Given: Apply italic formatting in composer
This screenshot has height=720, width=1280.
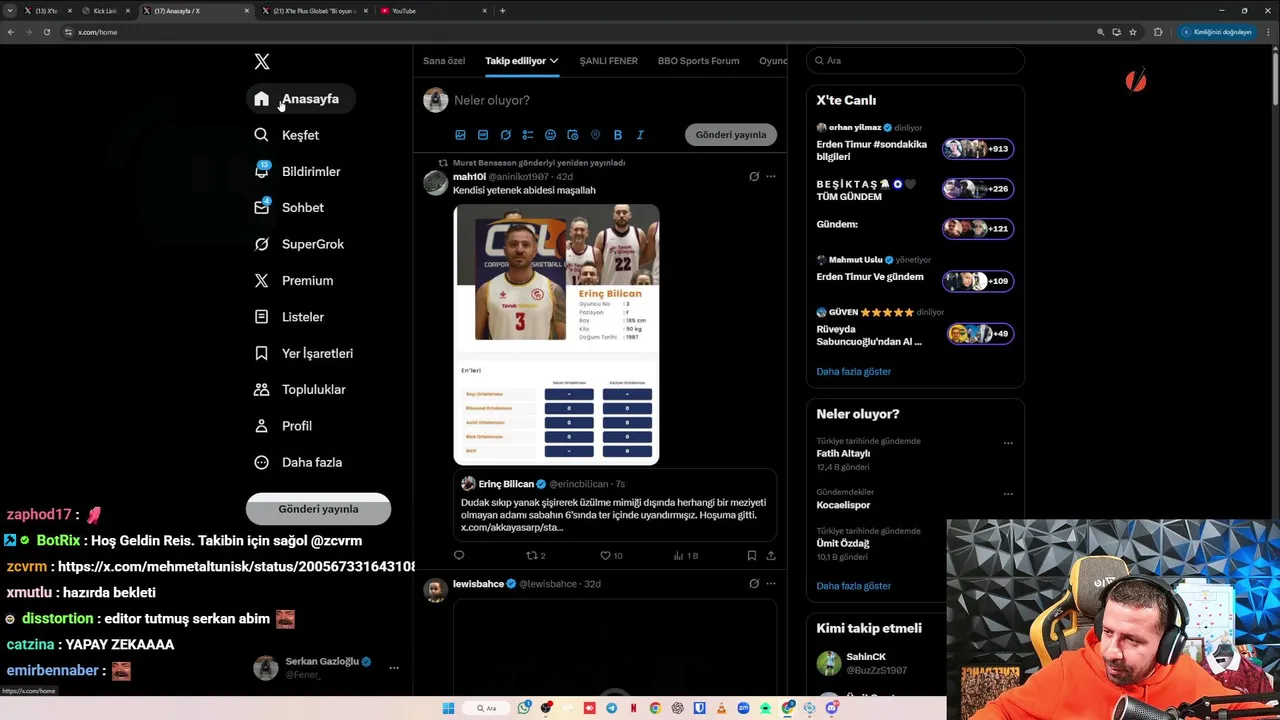Looking at the screenshot, I should click(640, 135).
